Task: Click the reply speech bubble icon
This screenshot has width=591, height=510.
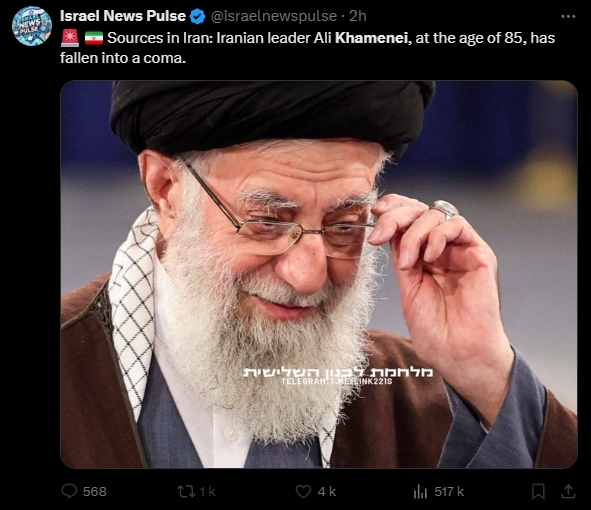Action: (69, 491)
